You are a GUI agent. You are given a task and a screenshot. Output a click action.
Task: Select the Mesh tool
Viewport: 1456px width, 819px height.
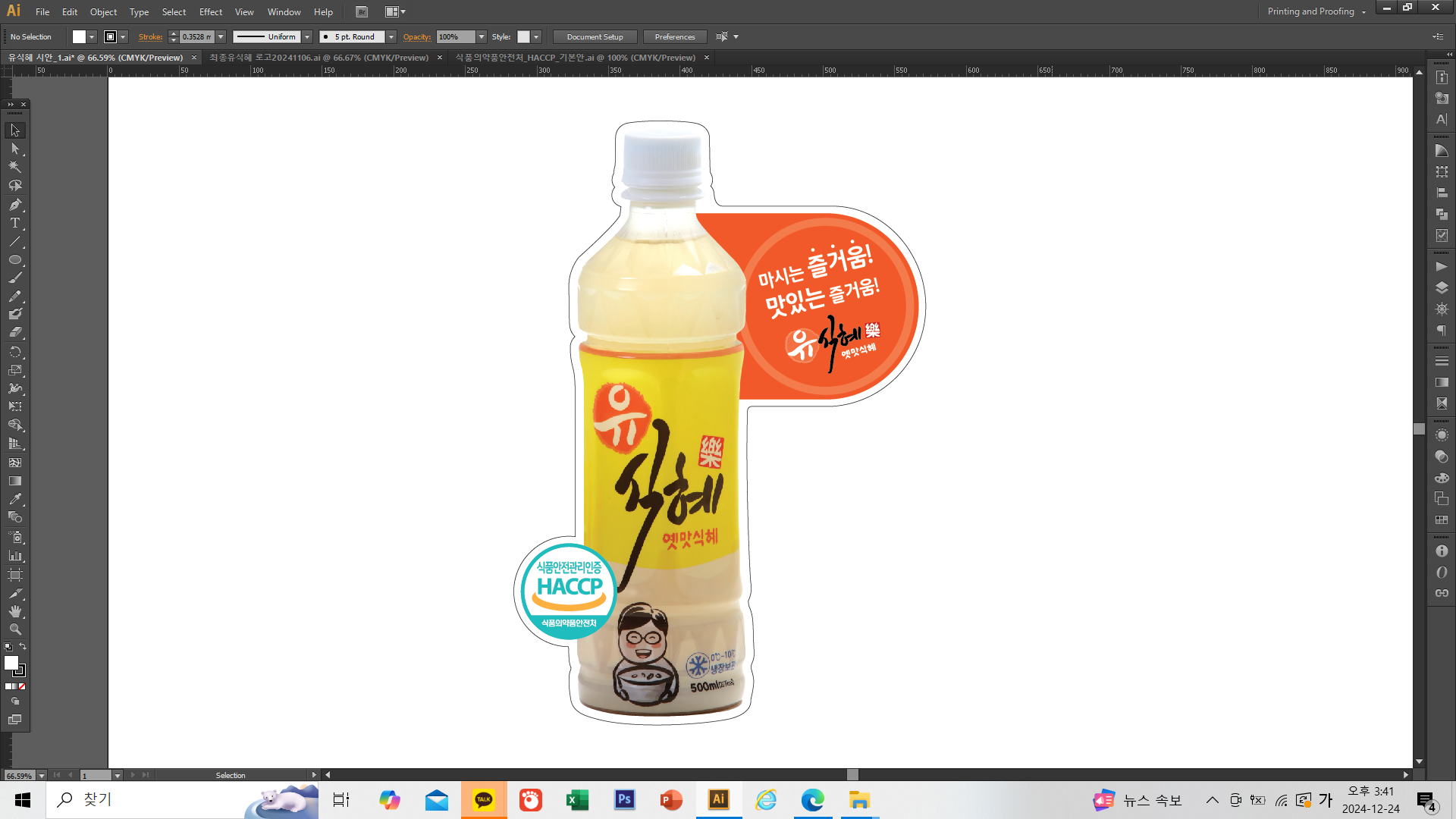click(x=15, y=463)
